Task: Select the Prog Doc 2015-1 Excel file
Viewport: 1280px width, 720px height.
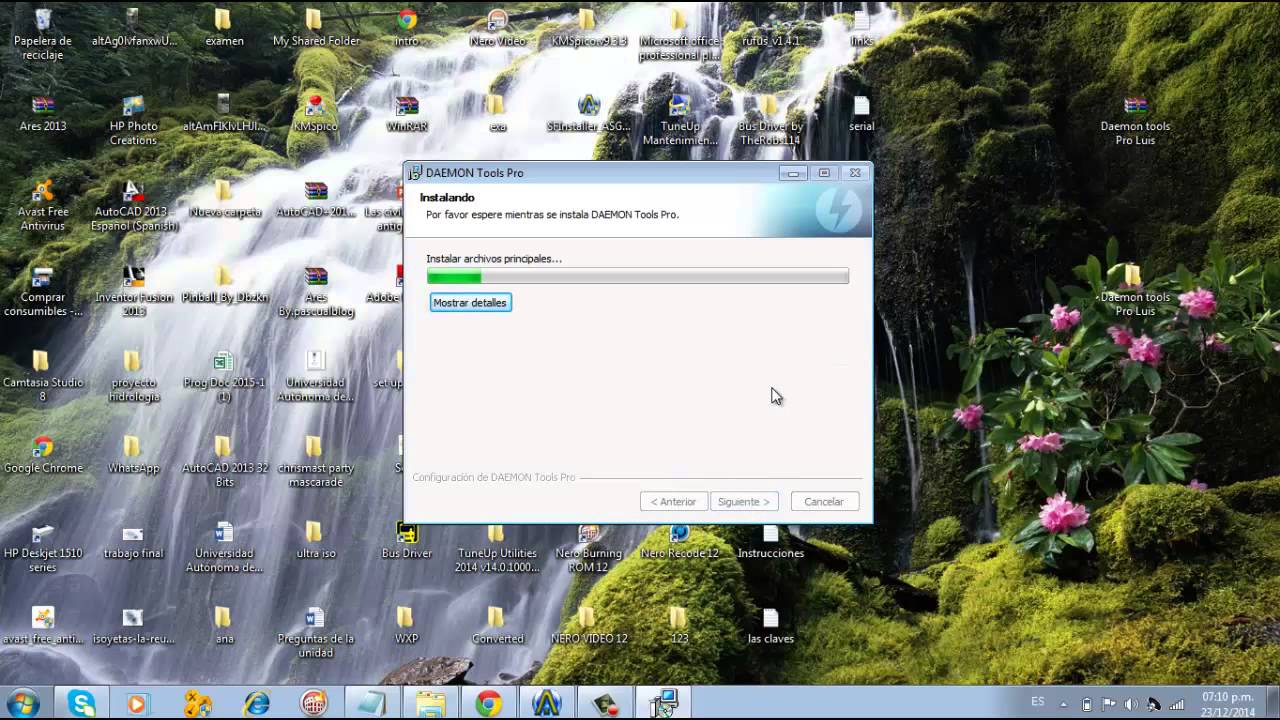Action: [x=224, y=376]
